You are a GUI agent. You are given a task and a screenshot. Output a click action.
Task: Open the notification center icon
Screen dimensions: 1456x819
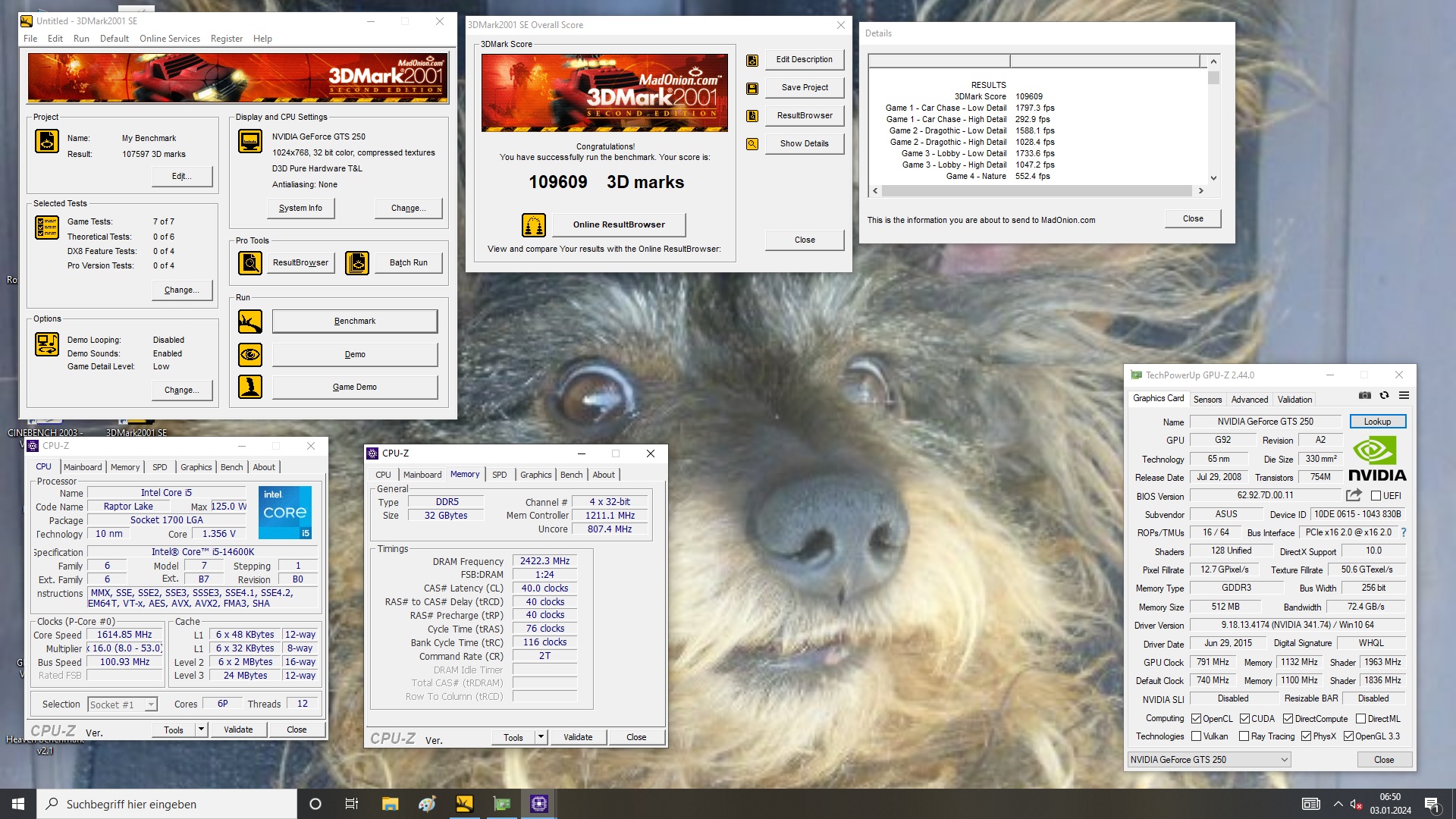tap(1432, 804)
